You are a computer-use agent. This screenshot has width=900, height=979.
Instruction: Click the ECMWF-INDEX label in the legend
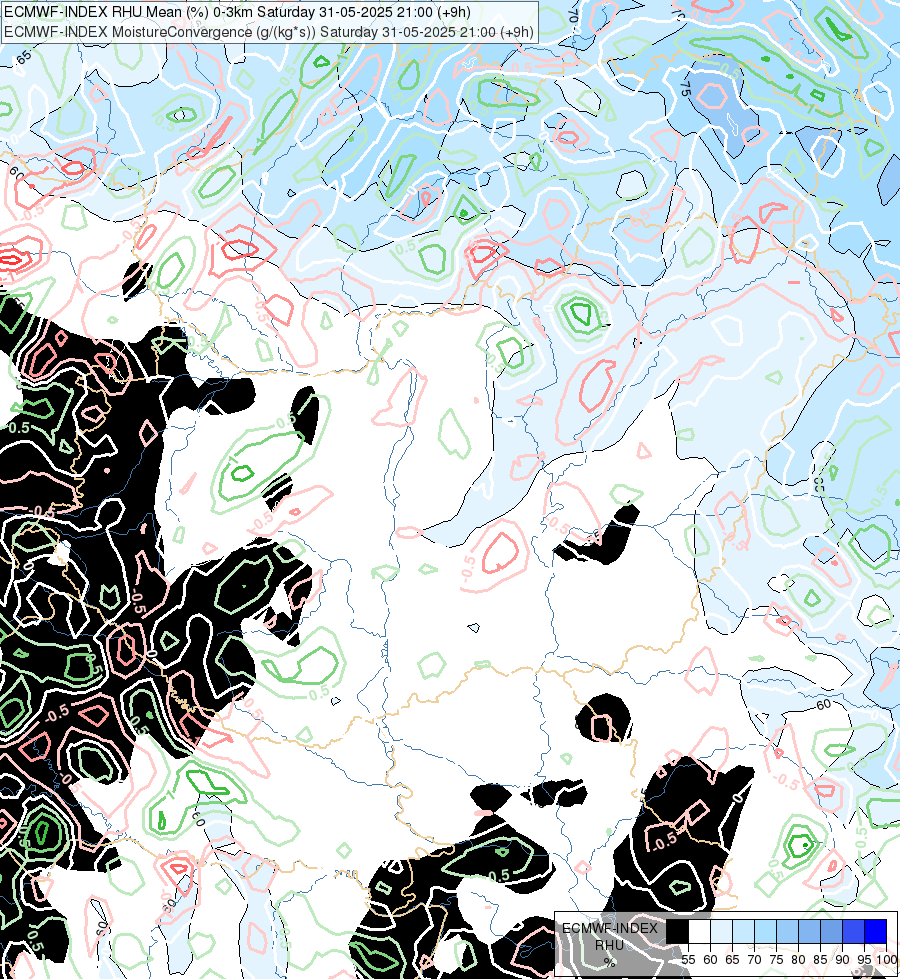pyautogui.click(x=610, y=928)
